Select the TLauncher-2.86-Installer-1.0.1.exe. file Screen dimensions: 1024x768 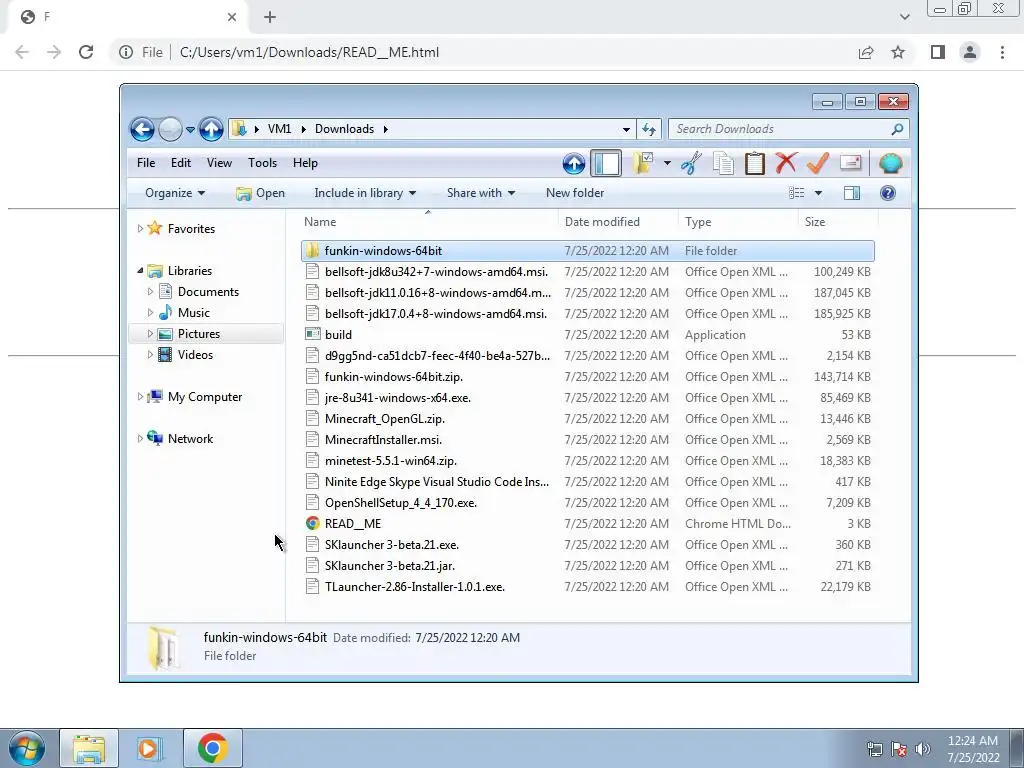(x=588, y=586)
